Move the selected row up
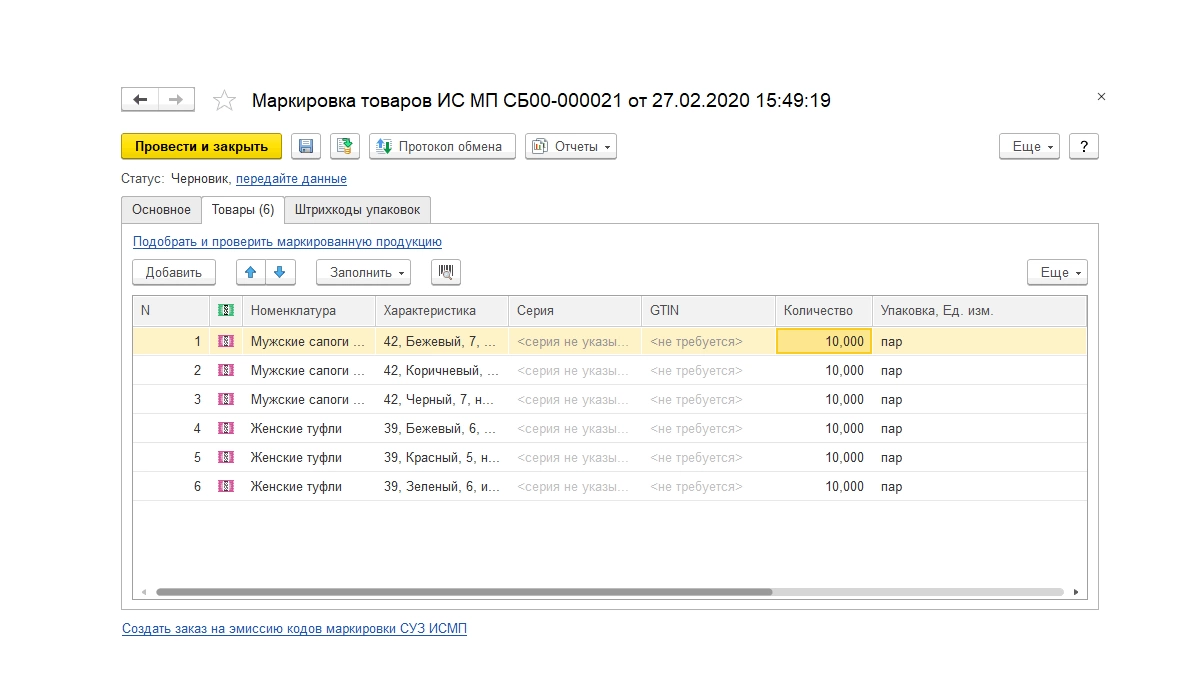 [251, 272]
